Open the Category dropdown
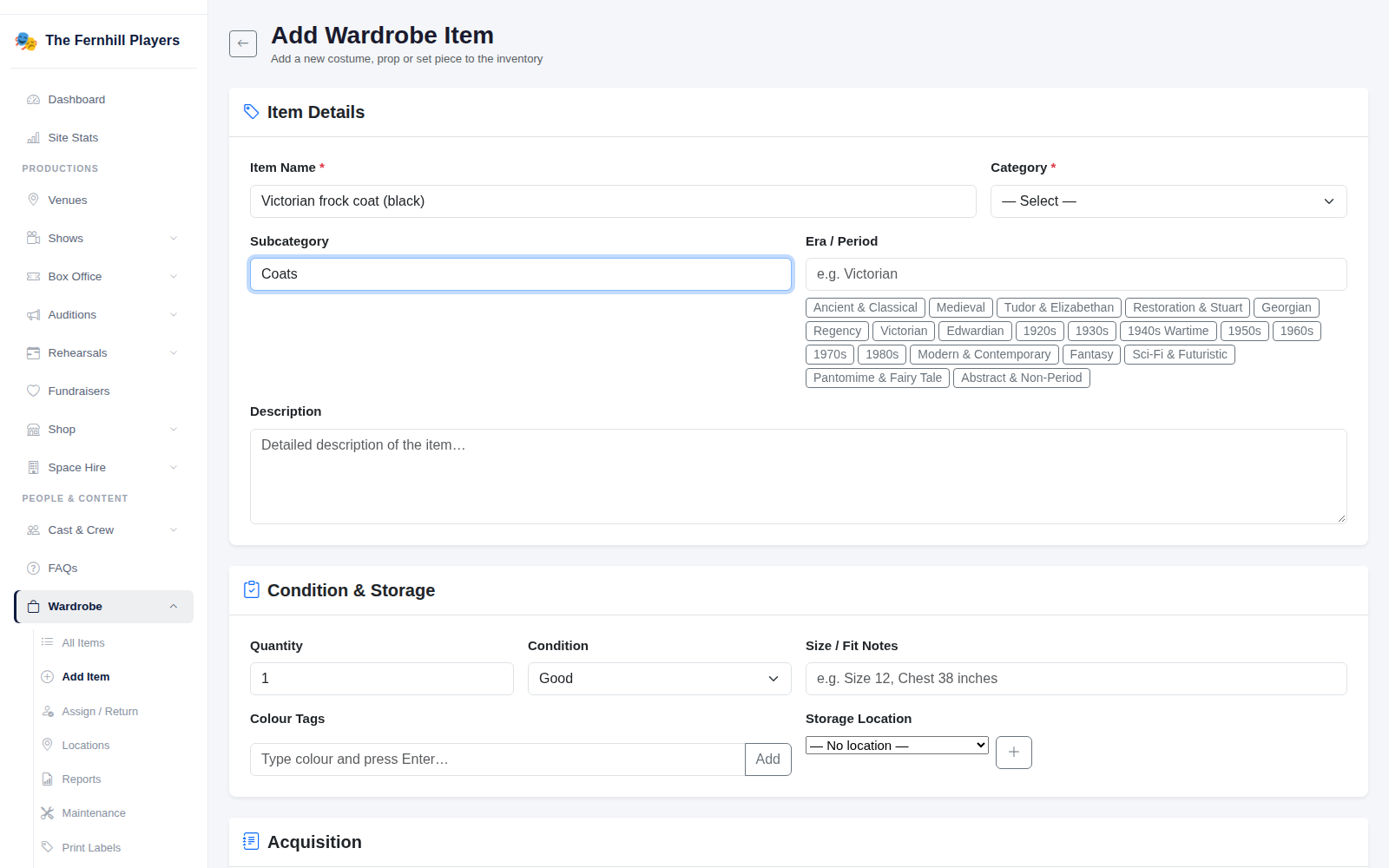 point(1168,201)
